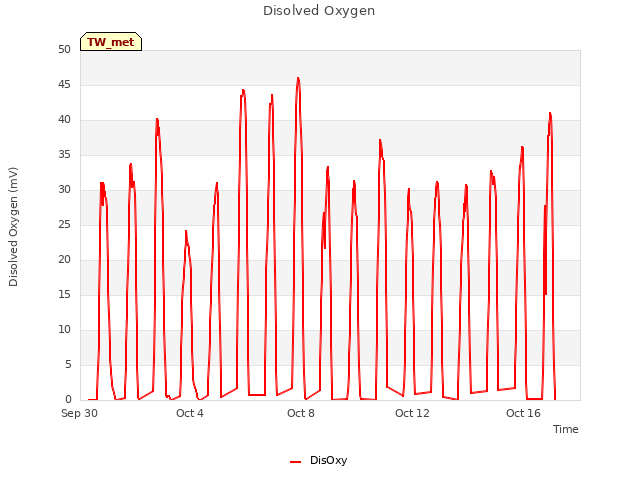Click the 45 y-axis tick label
The image size is (640, 480).
click(64, 85)
